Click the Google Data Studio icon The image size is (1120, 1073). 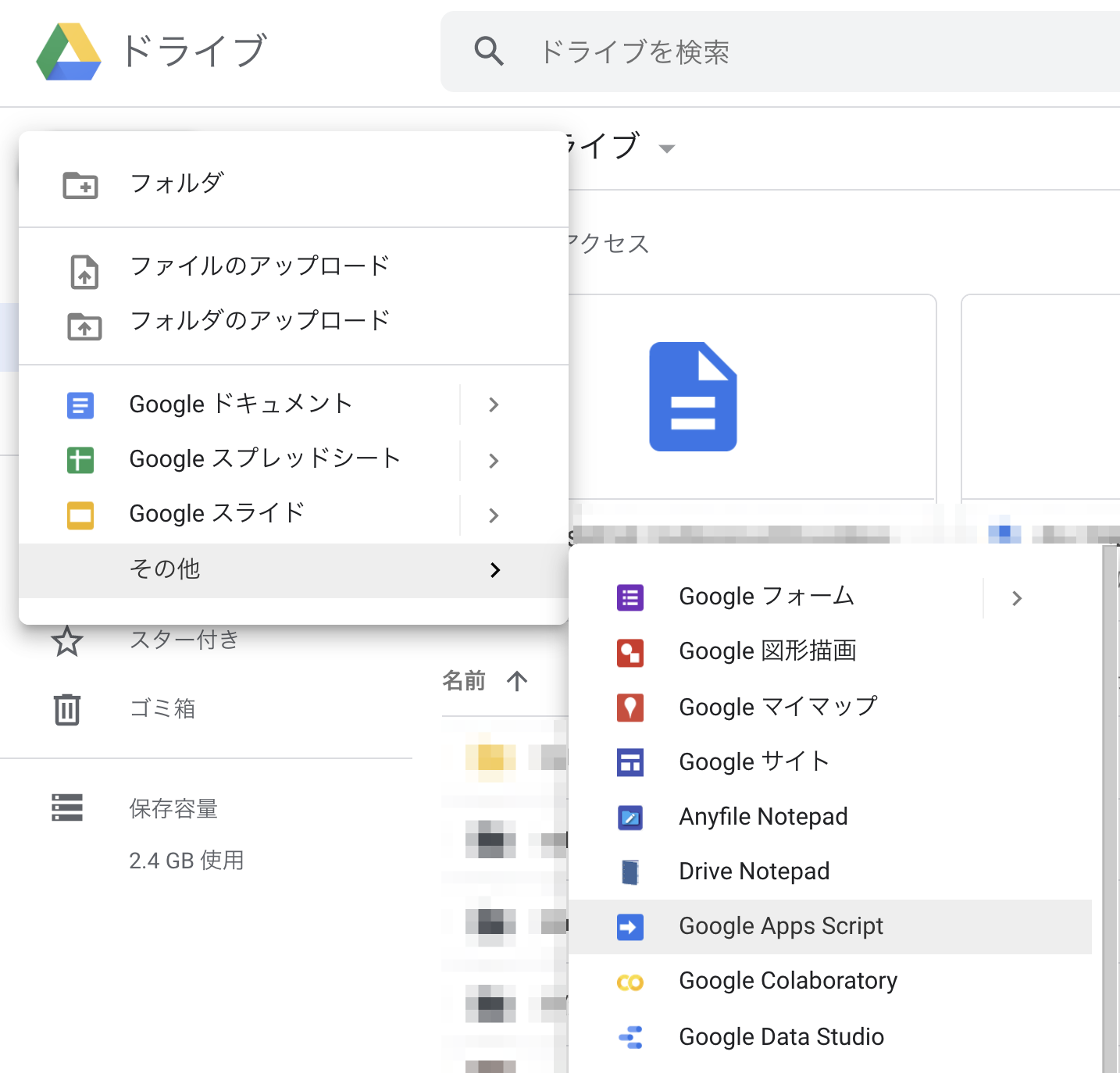pyautogui.click(x=630, y=1037)
